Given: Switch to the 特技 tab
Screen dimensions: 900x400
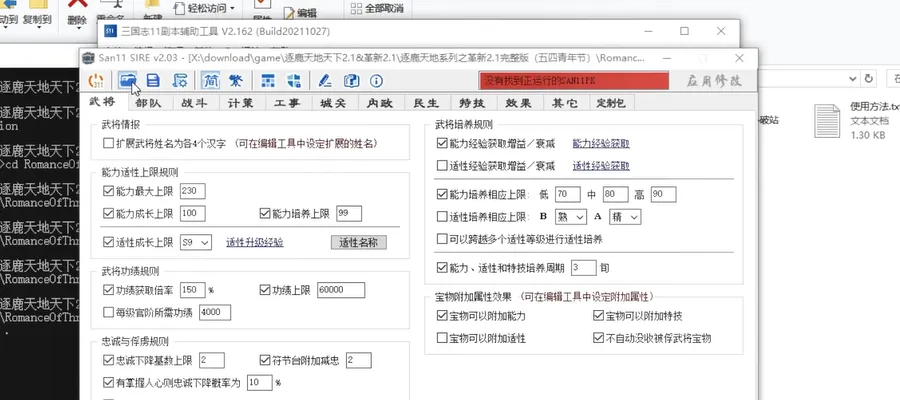Looking at the screenshot, I should coord(472,103).
